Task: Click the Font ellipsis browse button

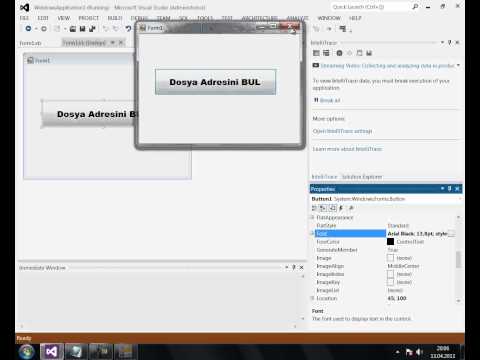Action: [x=451, y=234]
